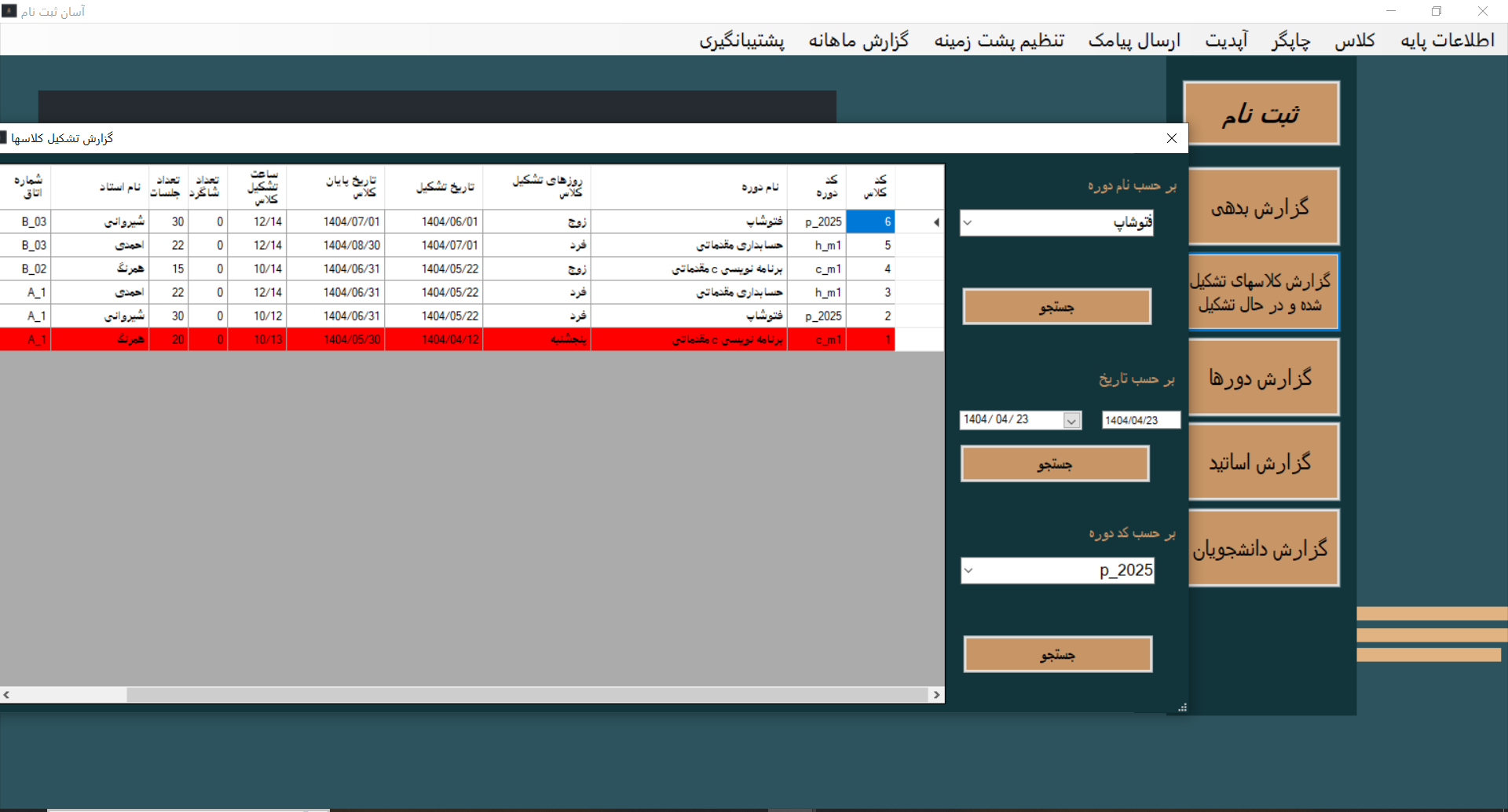
Task: Select class code cell 2
Action: pos(870,316)
